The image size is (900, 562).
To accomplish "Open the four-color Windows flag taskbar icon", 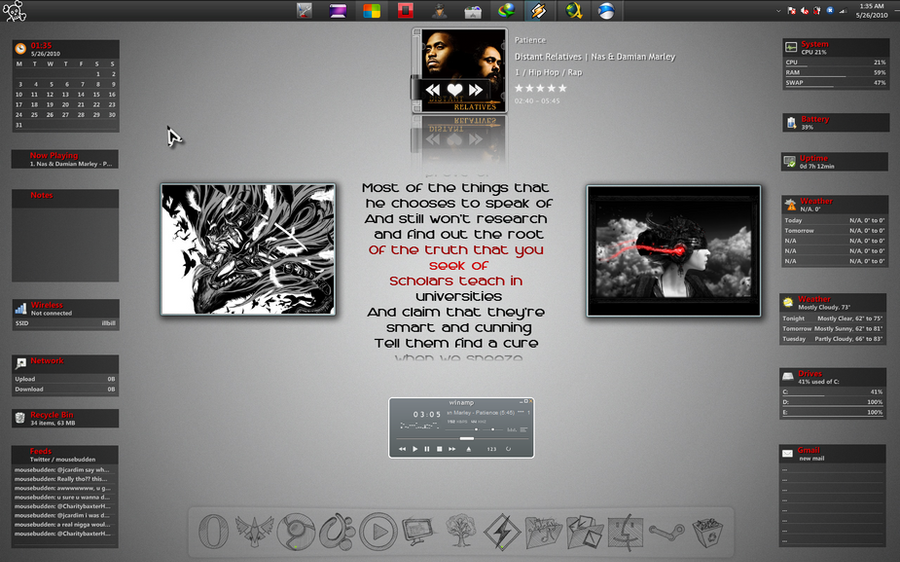I will 371,10.
